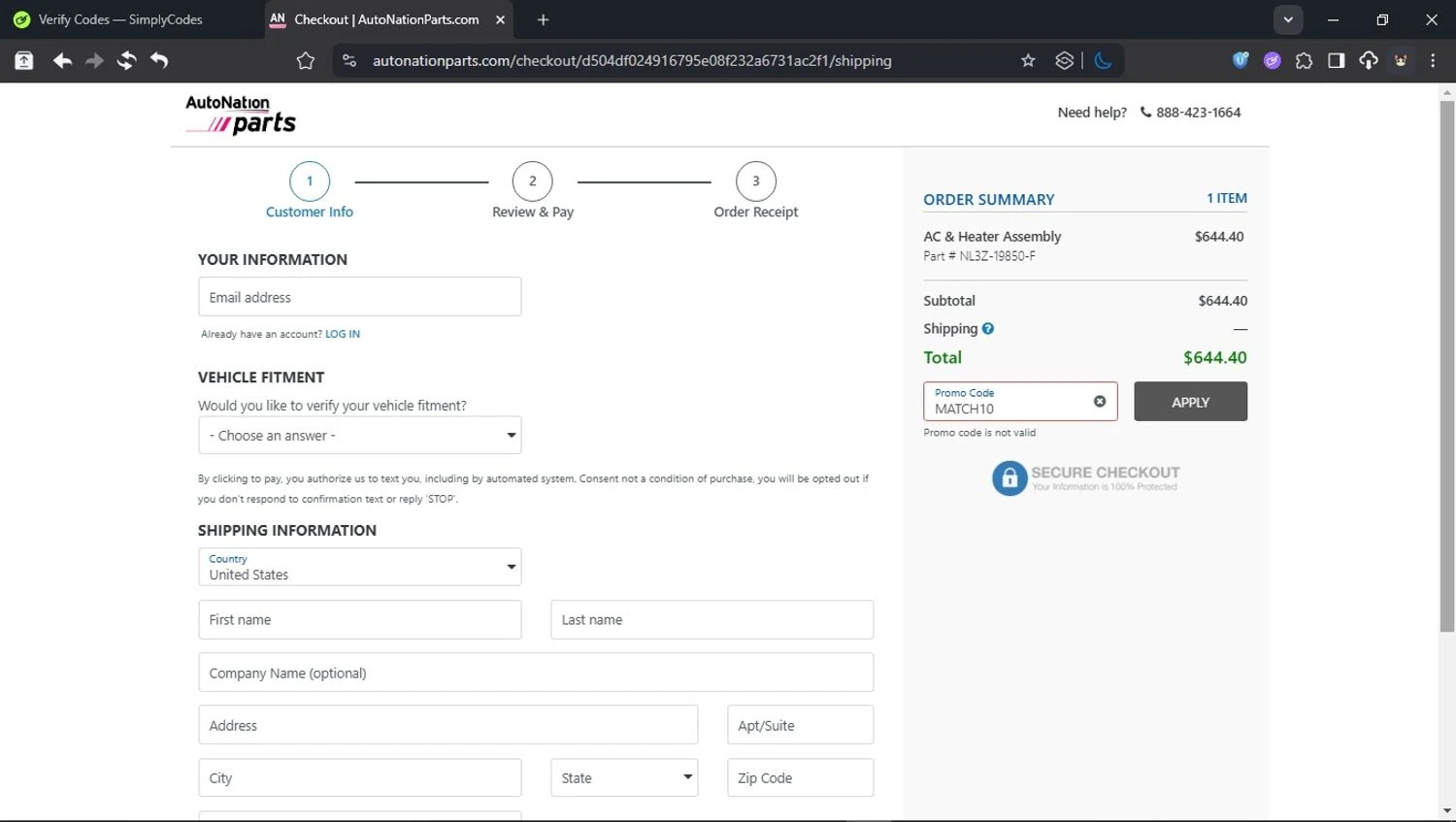Click the AC & Heater Assembly item name
The image size is (1456, 822).
[x=992, y=236]
